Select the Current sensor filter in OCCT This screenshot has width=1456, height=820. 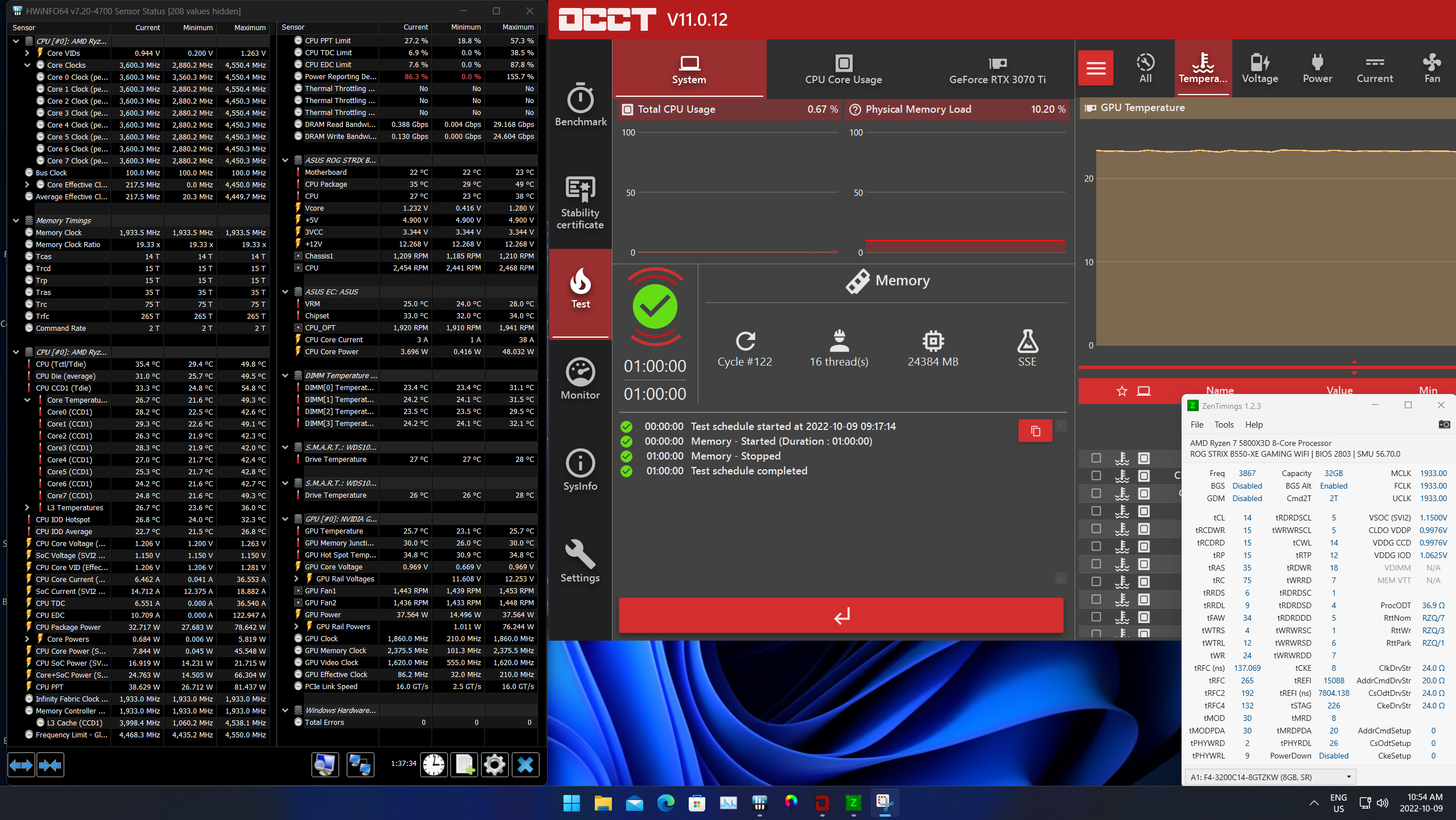coord(1375,68)
